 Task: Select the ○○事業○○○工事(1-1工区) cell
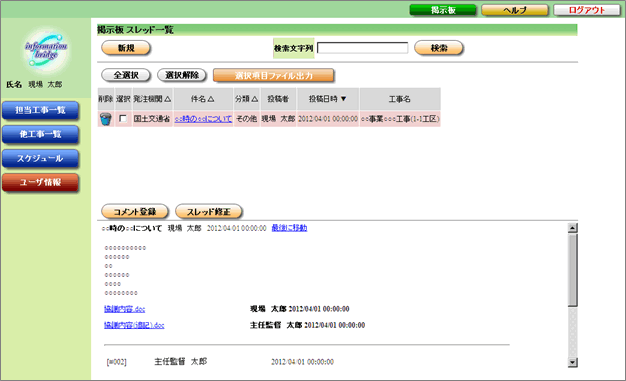coord(400,119)
